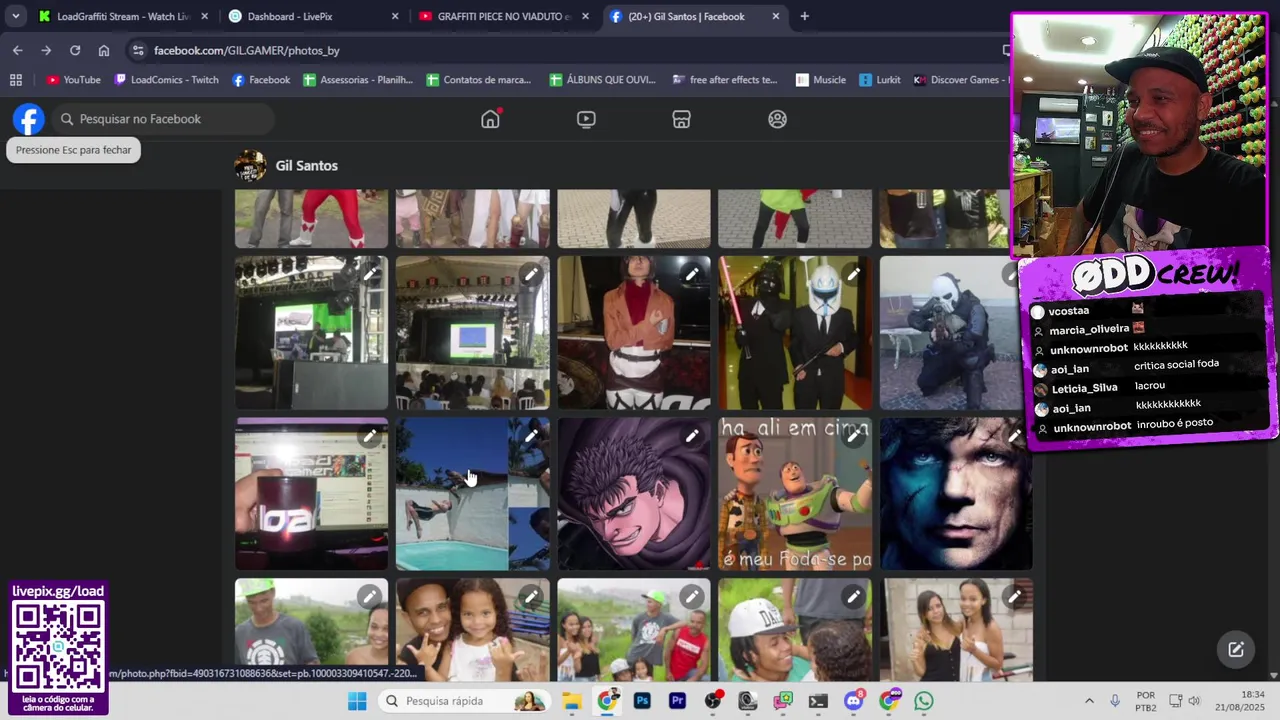Open the two women photo thumbnail

[x=955, y=630]
